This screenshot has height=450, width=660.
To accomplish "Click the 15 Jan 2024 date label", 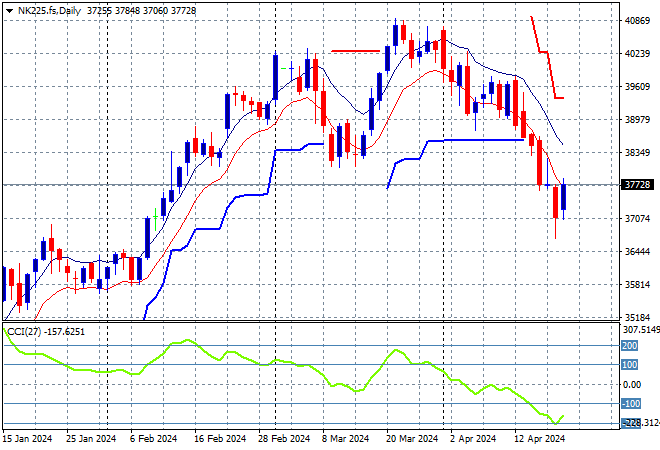I will pos(27,439).
